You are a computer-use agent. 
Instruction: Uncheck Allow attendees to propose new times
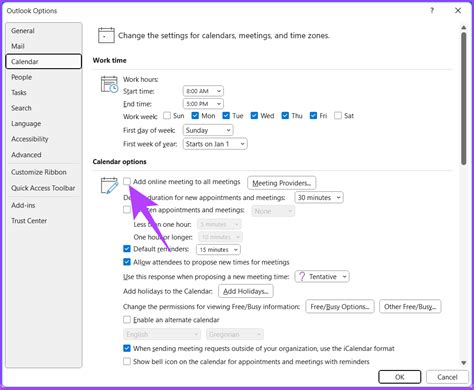coord(127,262)
